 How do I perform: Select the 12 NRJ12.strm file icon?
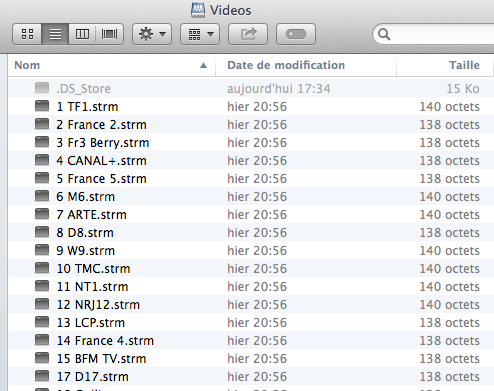click(42, 304)
